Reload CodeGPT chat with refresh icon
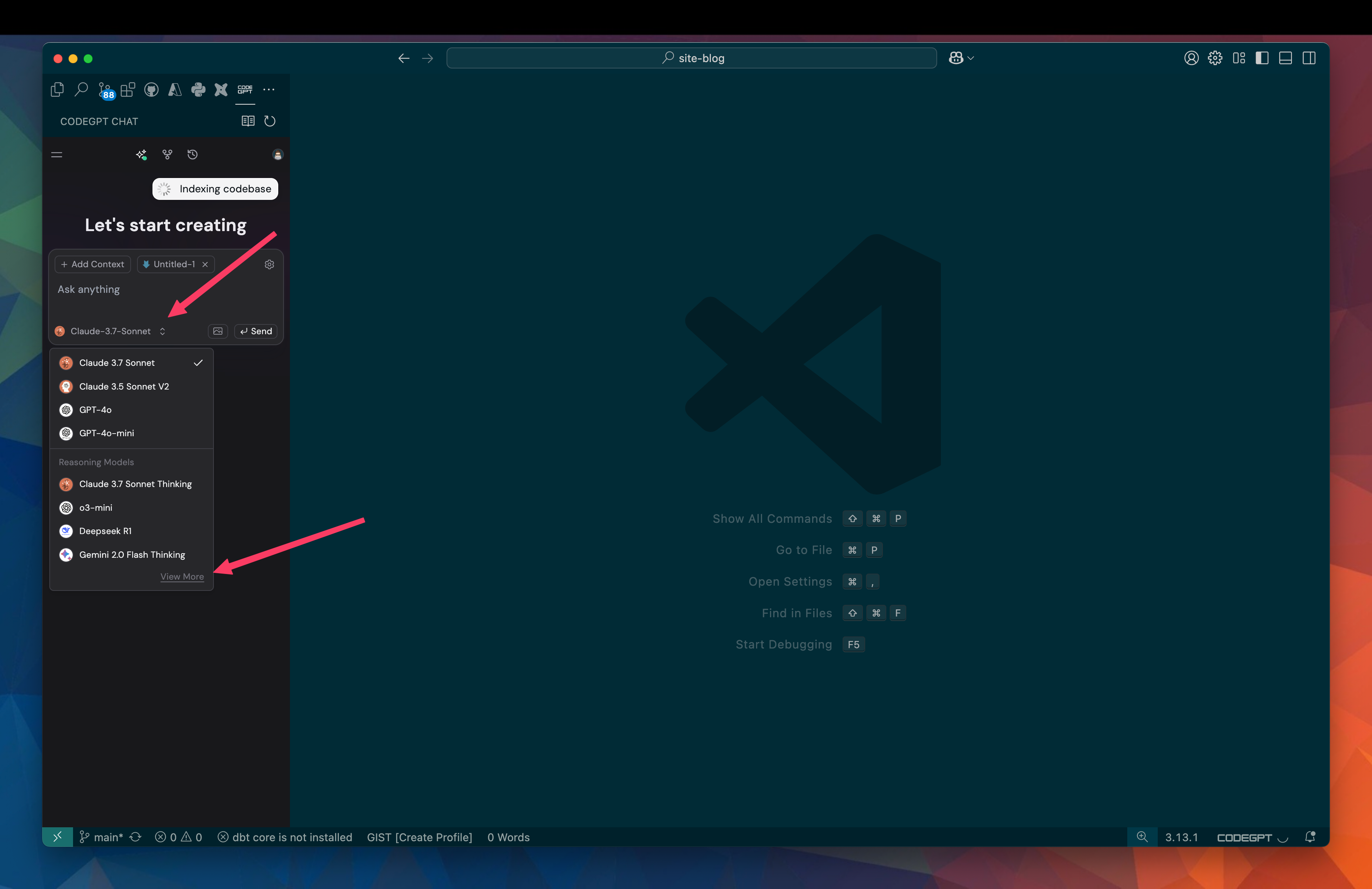The height and width of the screenshot is (889, 1372). (x=270, y=121)
